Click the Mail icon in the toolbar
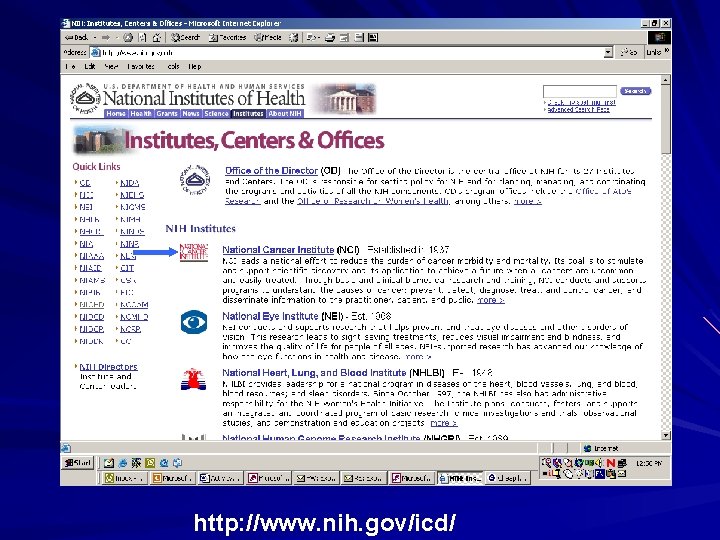The width and height of the screenshot is (720, 540). 313,38
